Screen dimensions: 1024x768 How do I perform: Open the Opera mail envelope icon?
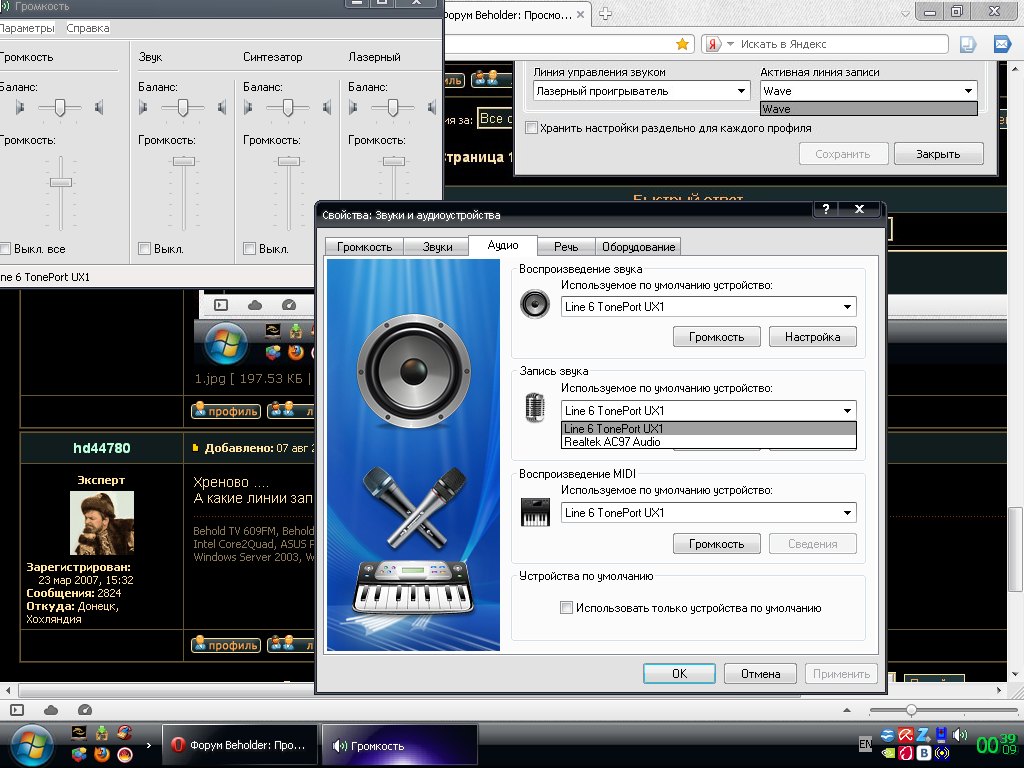click(x=1001, y=44)
